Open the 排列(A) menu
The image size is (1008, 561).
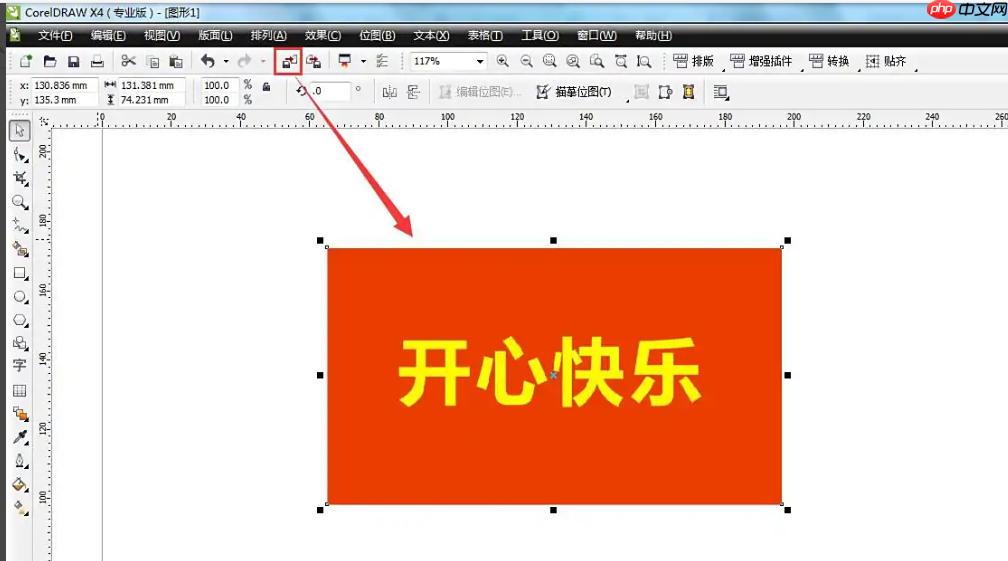[268, 35]
